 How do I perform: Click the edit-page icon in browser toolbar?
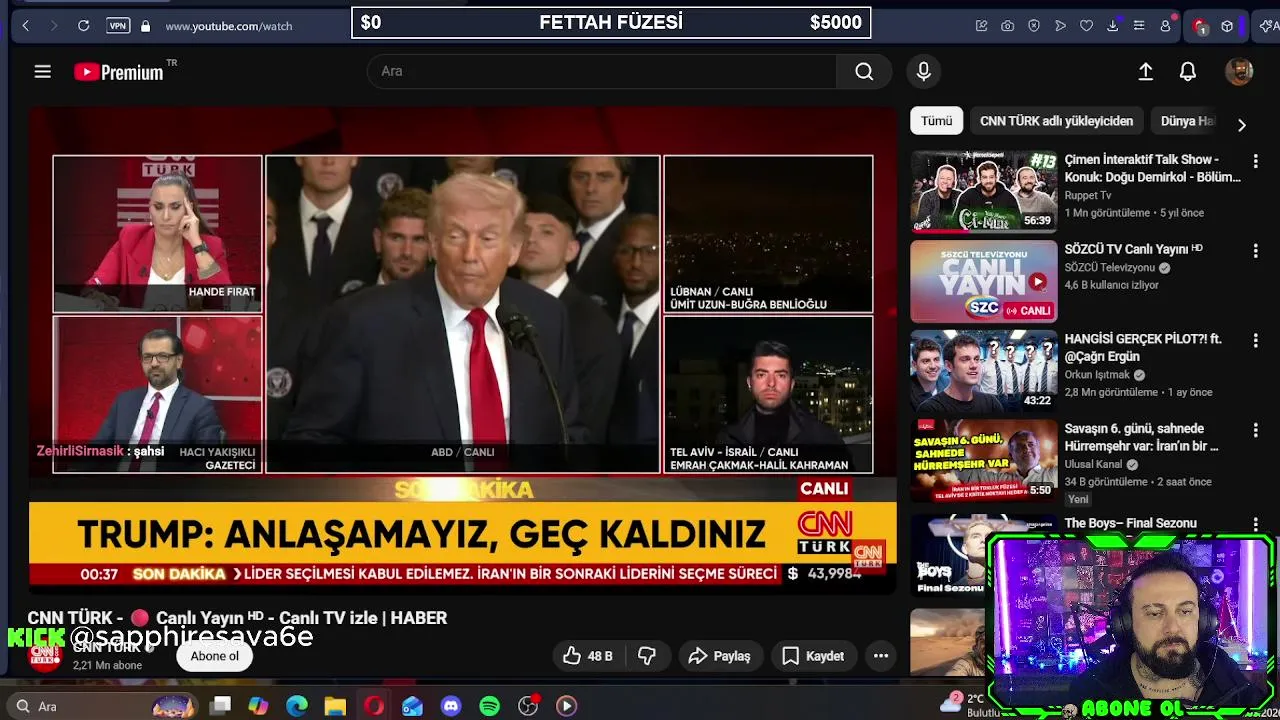[981, 26]
